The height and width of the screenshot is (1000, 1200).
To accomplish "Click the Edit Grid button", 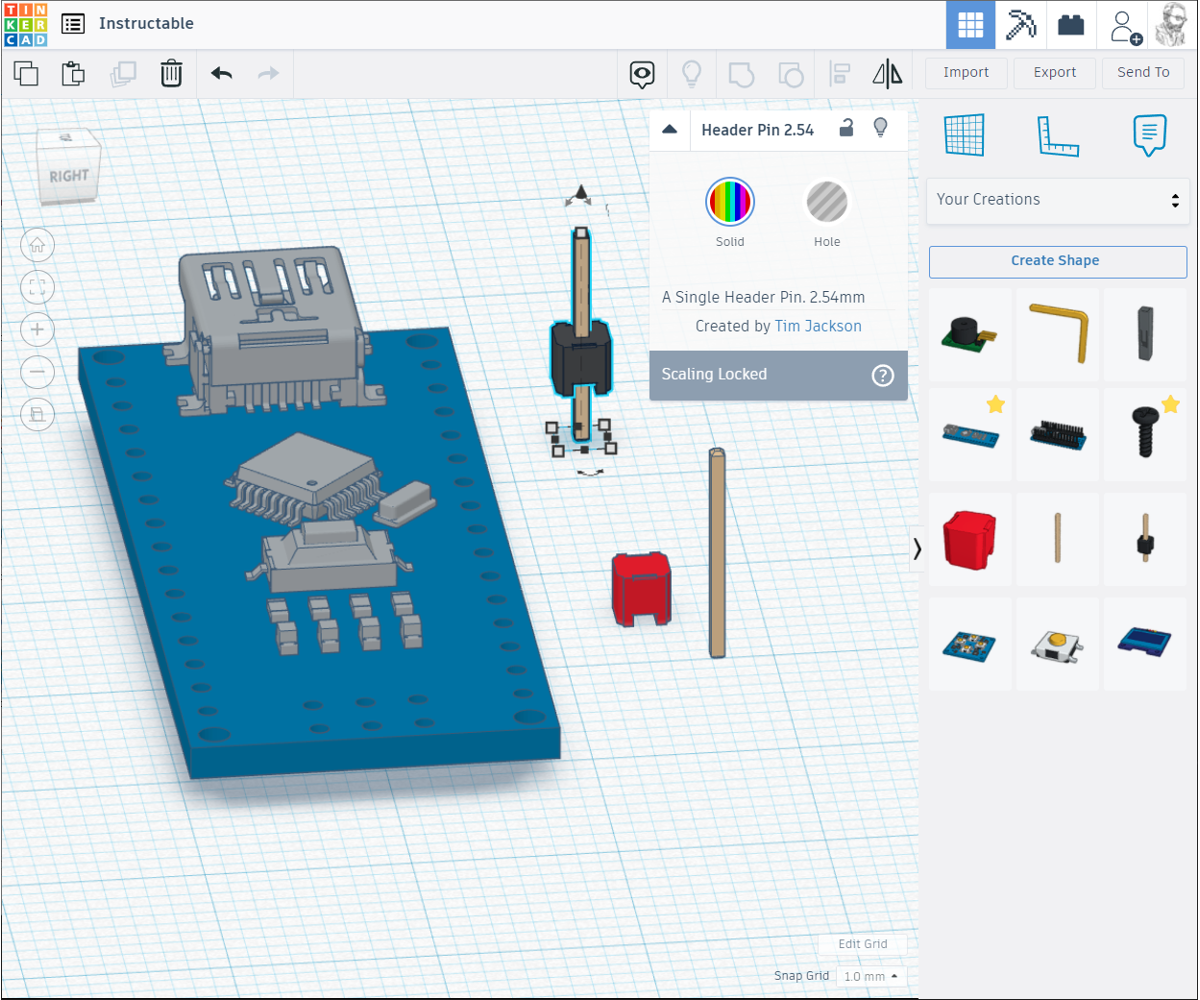I will pyautogui.click(x=862, y=944).
